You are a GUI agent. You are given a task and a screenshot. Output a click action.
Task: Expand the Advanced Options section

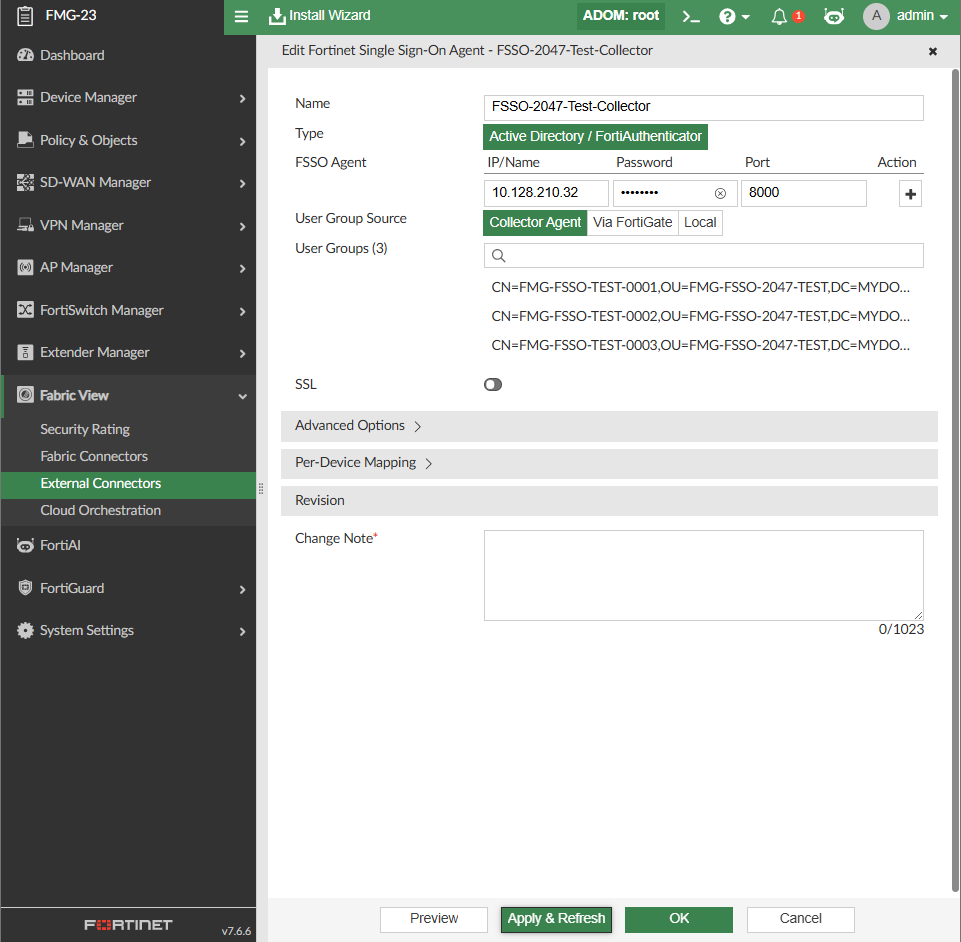(609, 426)
